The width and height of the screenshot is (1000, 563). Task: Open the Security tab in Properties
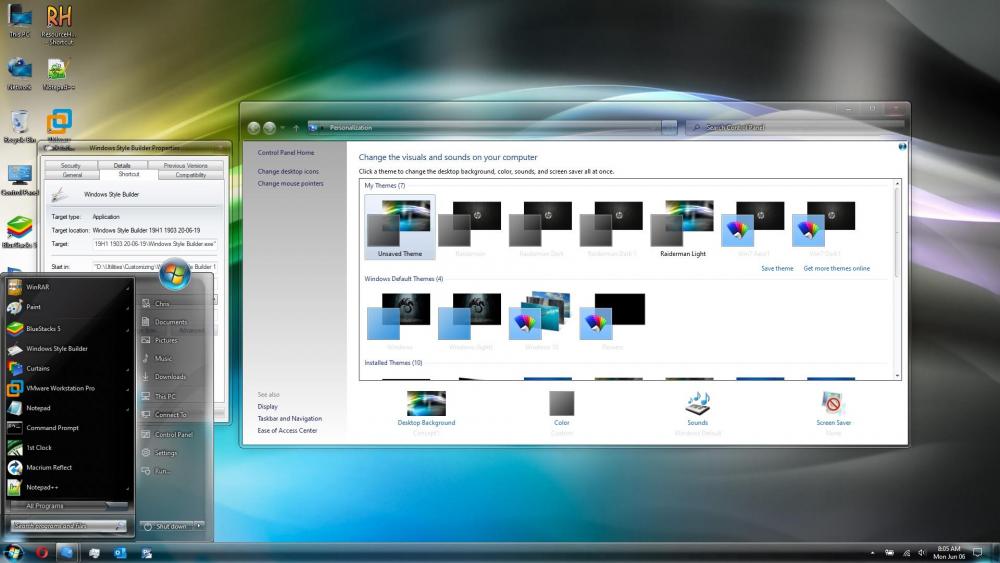[x=70, y=165]
